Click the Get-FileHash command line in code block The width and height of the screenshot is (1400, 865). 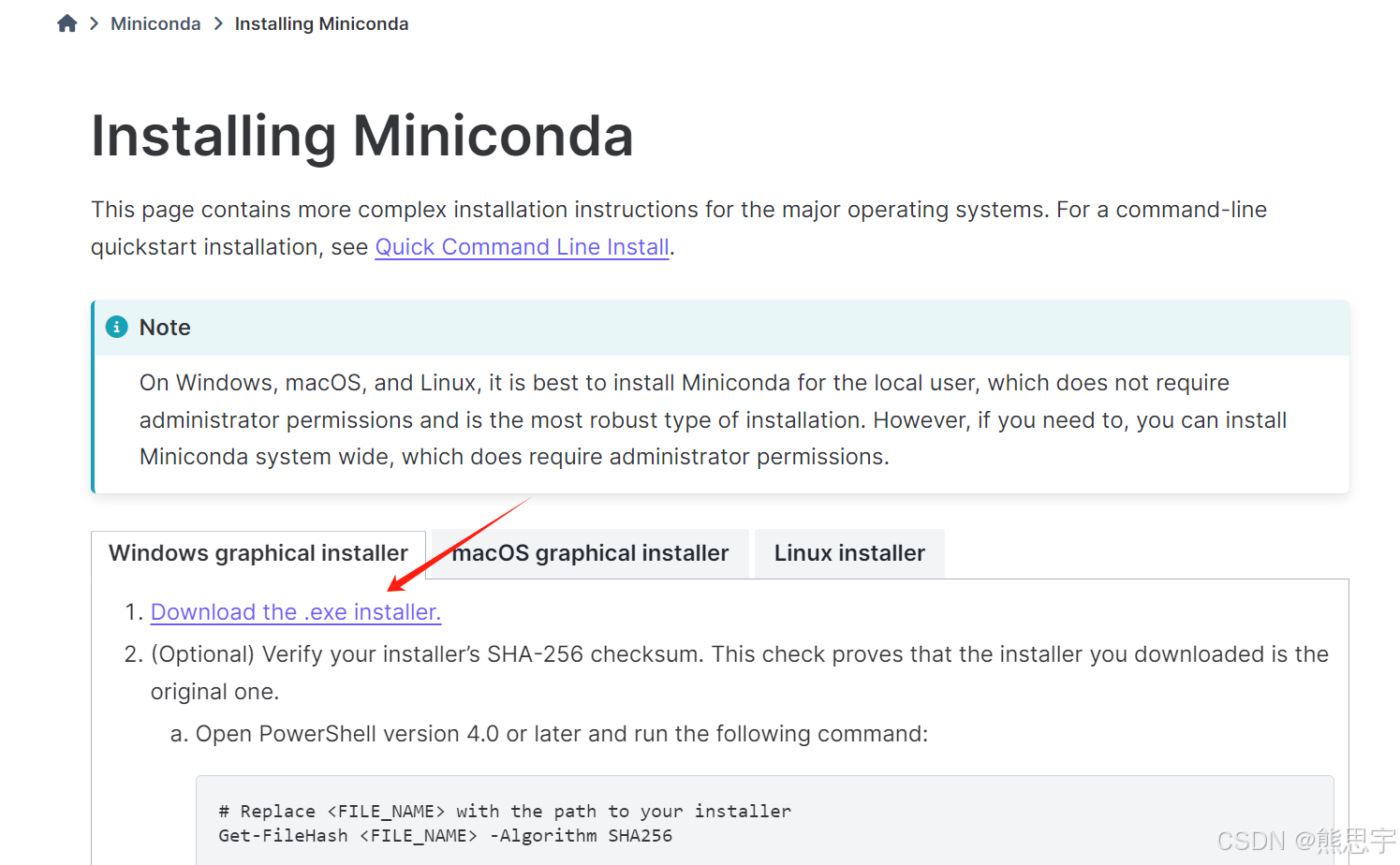pyautogui.click(x=446, y=836)
